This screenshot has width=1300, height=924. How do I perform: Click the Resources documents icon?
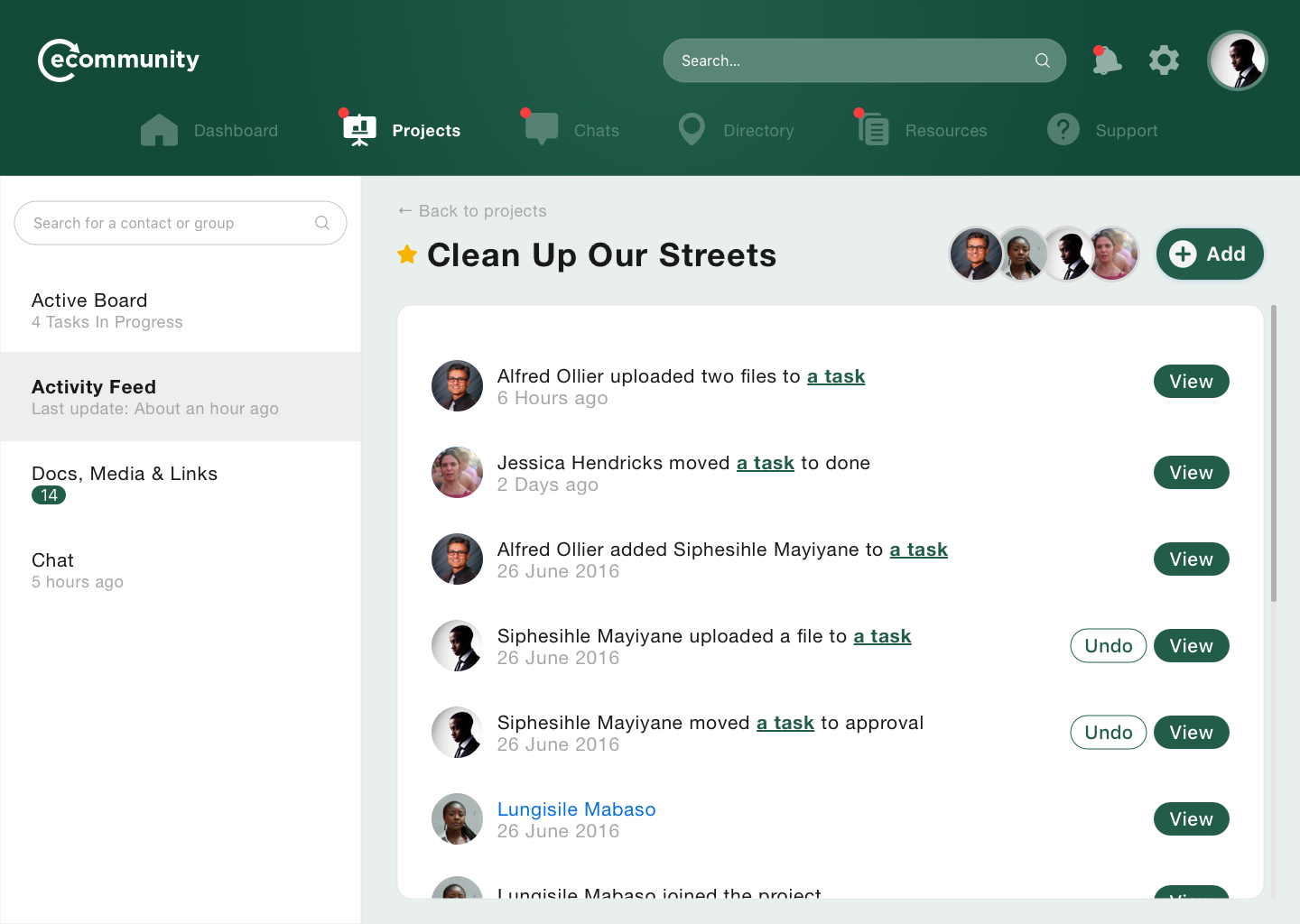pyautogui.click(x=874, y=131)
